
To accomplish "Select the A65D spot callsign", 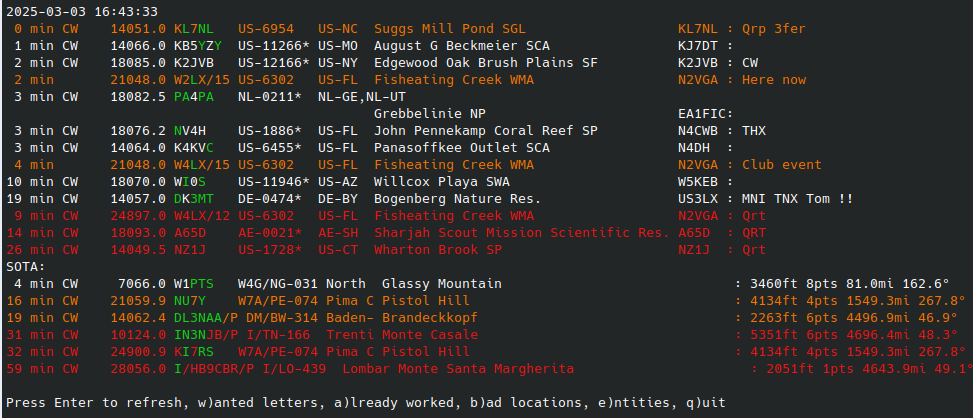I will (190, 233).
